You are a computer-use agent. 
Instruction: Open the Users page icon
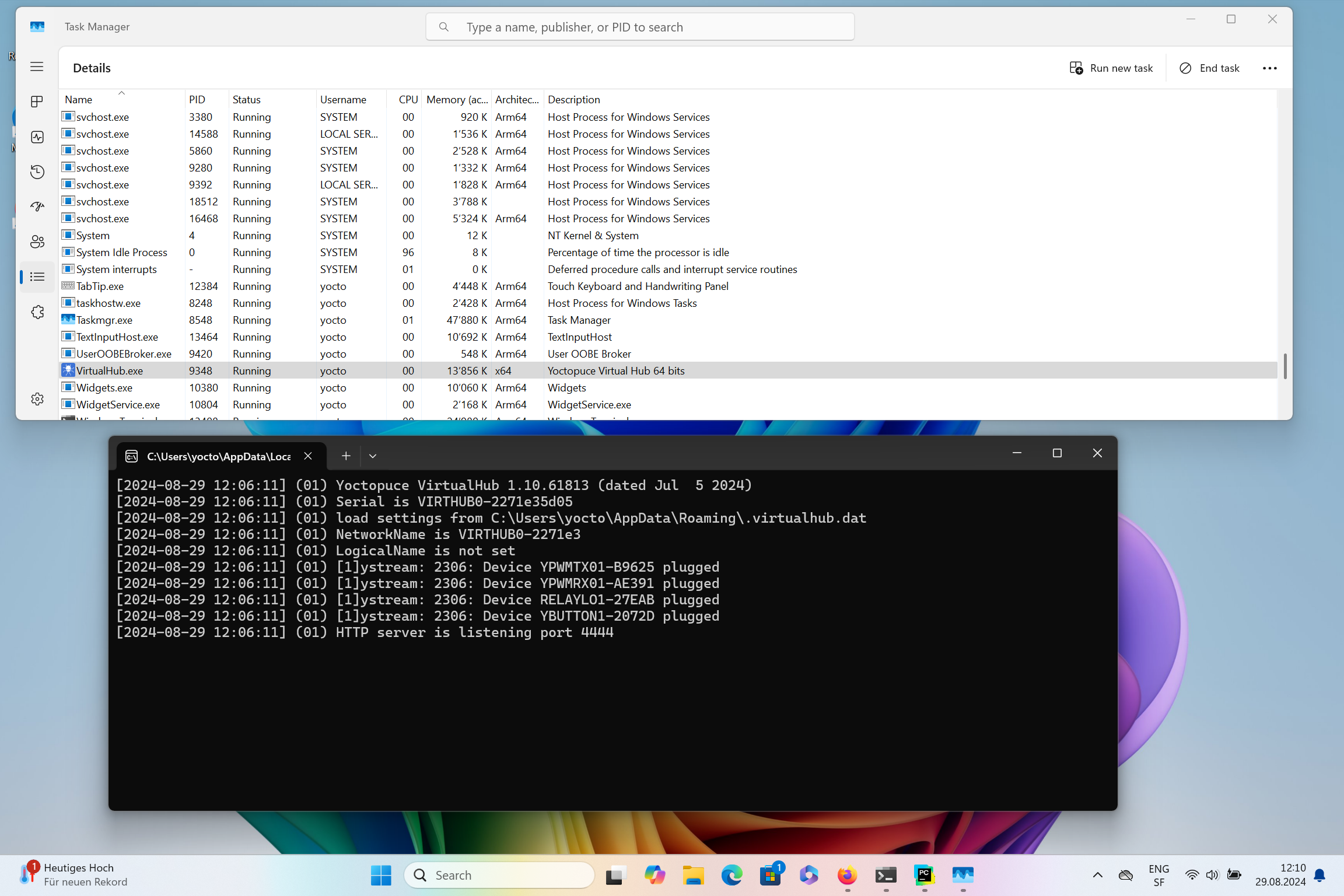(x=37, y=242)
